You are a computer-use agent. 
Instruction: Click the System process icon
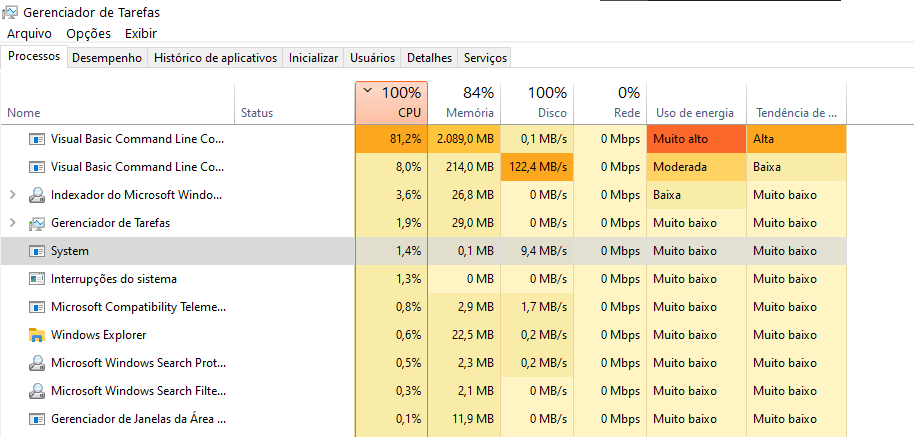click(x=37, y=251)
